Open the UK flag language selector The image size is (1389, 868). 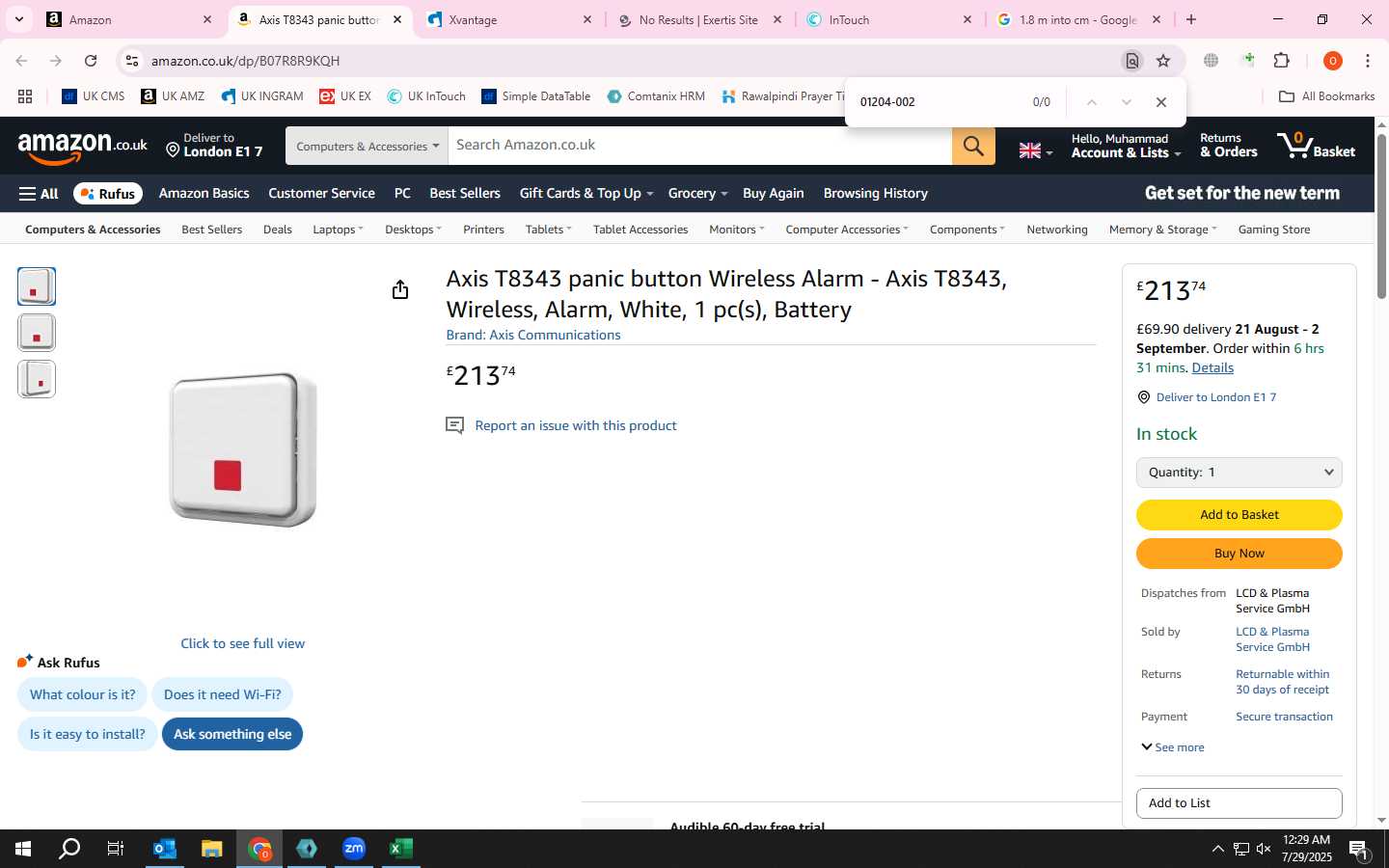coord(1036,150)
